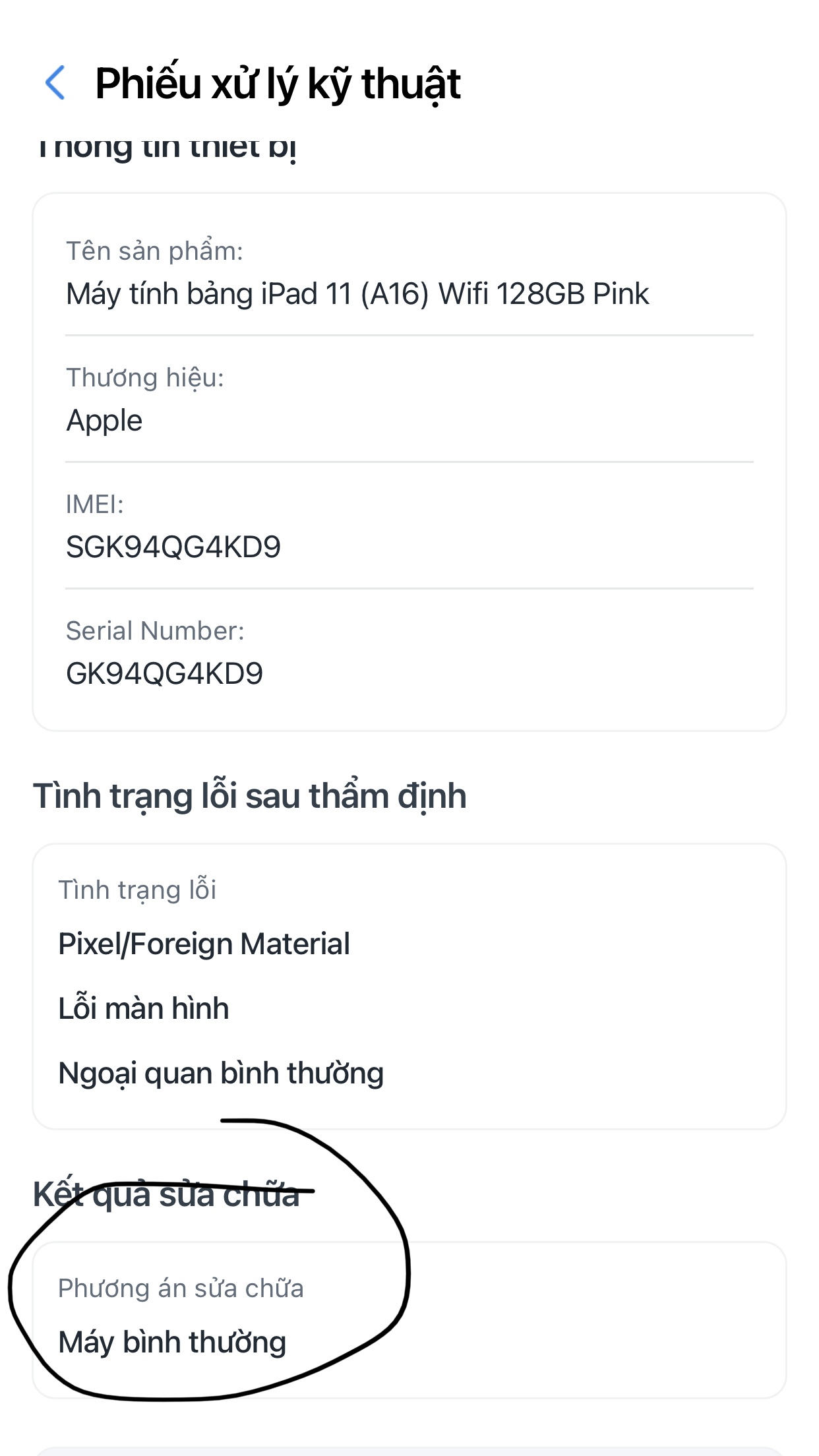Select the IMEI value SGK94QG4KD9
This screenshot has width=819, height=1456.
click(173, 547)
